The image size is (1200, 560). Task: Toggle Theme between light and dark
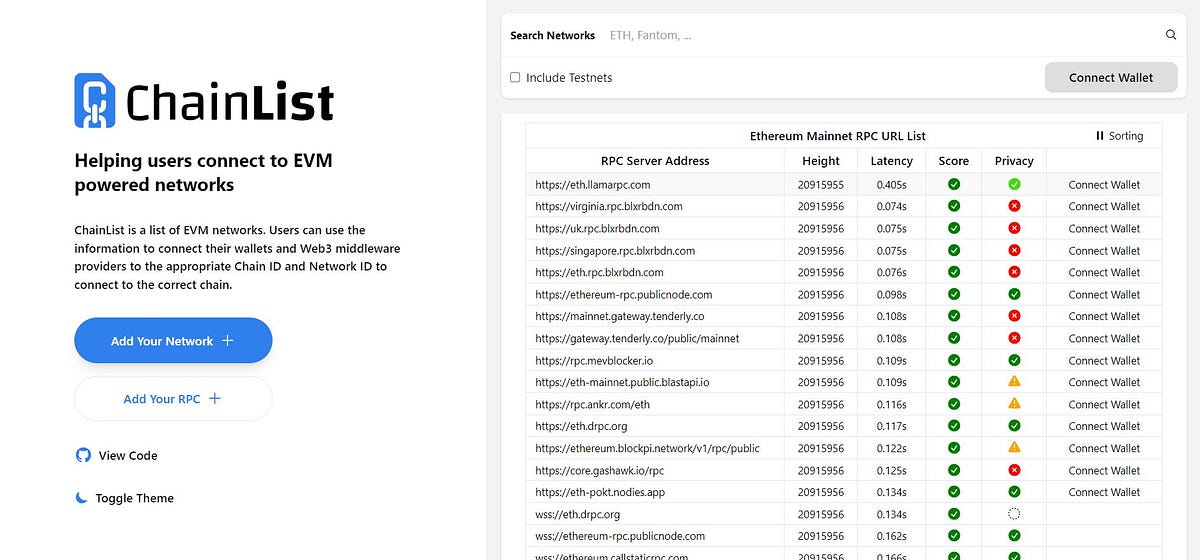pos(125,498)
